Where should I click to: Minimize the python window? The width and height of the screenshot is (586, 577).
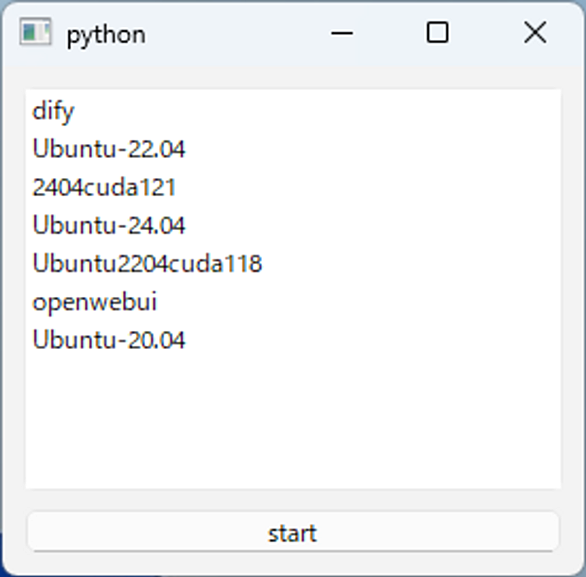click(342, 33)
